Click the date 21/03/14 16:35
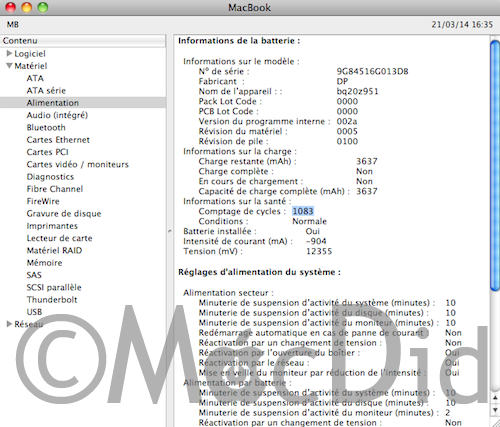This screenshot has height=427, width=500. (462, 25)
